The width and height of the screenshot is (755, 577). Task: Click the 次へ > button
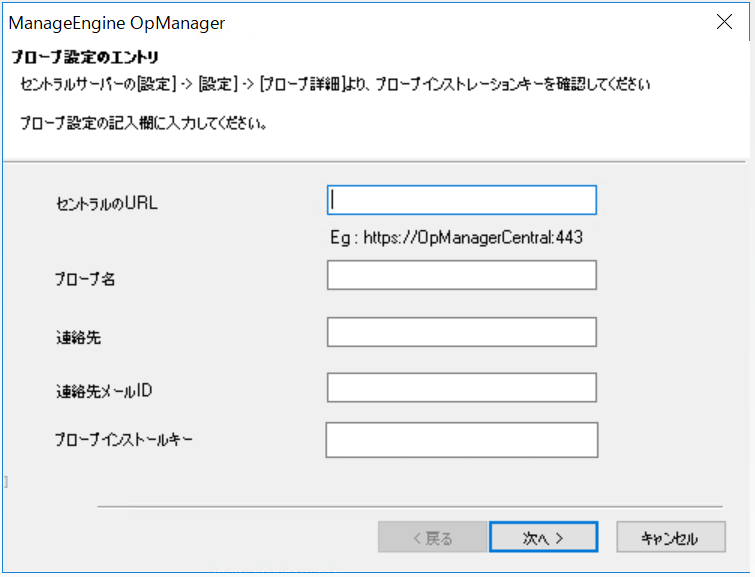click(544, 537)
